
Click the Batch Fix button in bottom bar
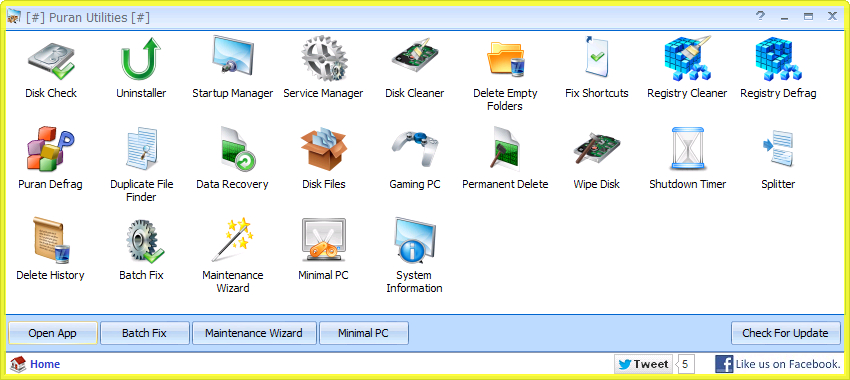144,333
